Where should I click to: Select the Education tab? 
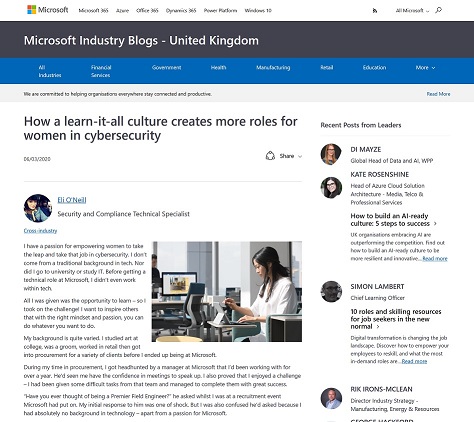pyautogui.click(x=374, y=68)
